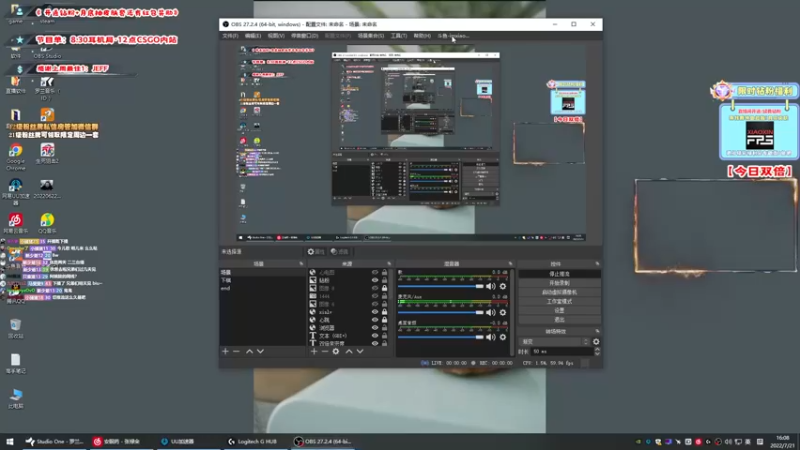Toggle lock on 钻粉 source
The width and height of the screenshot is (800, 450).
[385, 280]
